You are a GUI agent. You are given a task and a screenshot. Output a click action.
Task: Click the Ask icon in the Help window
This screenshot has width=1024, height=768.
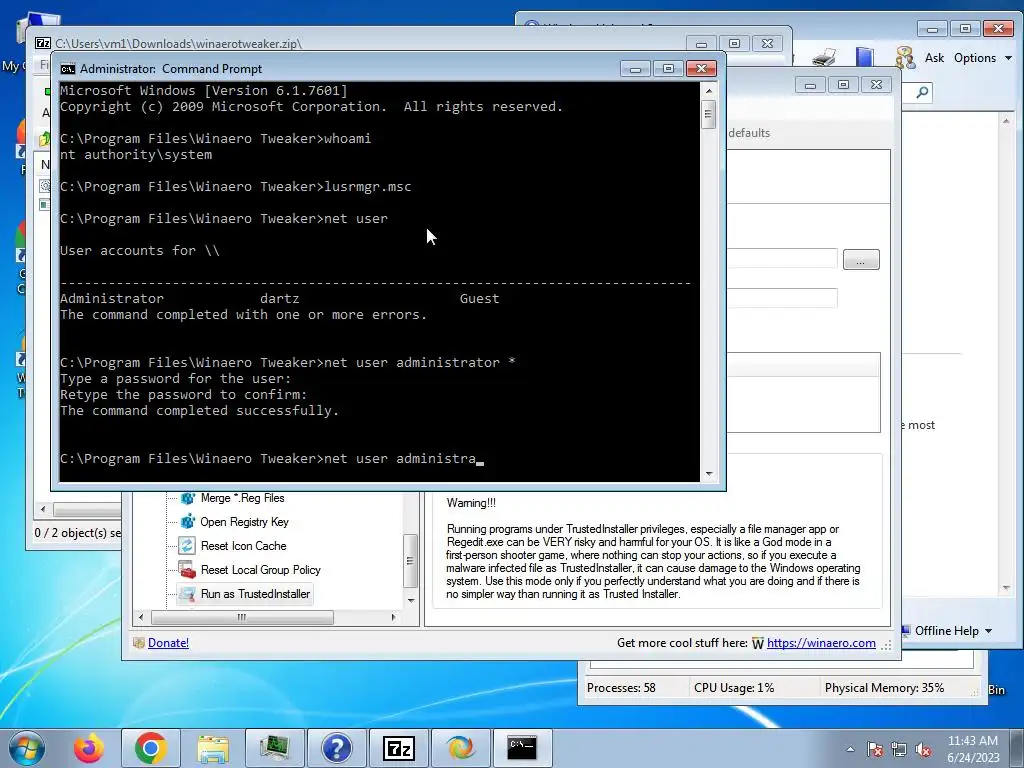tap(905, 58)
